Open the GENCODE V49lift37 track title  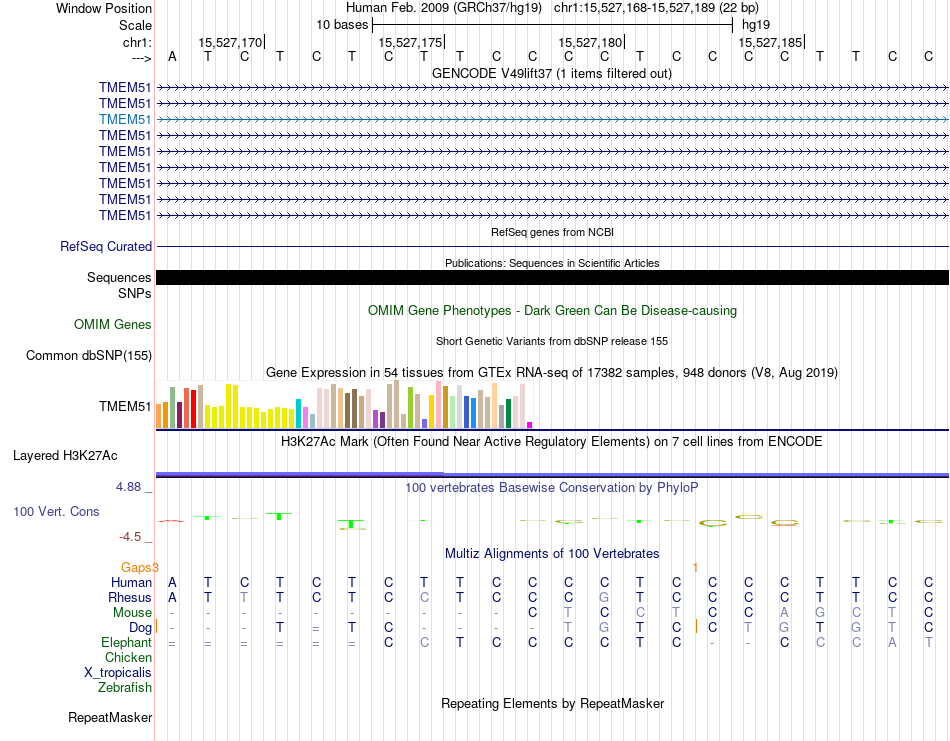tap(552, 74)
